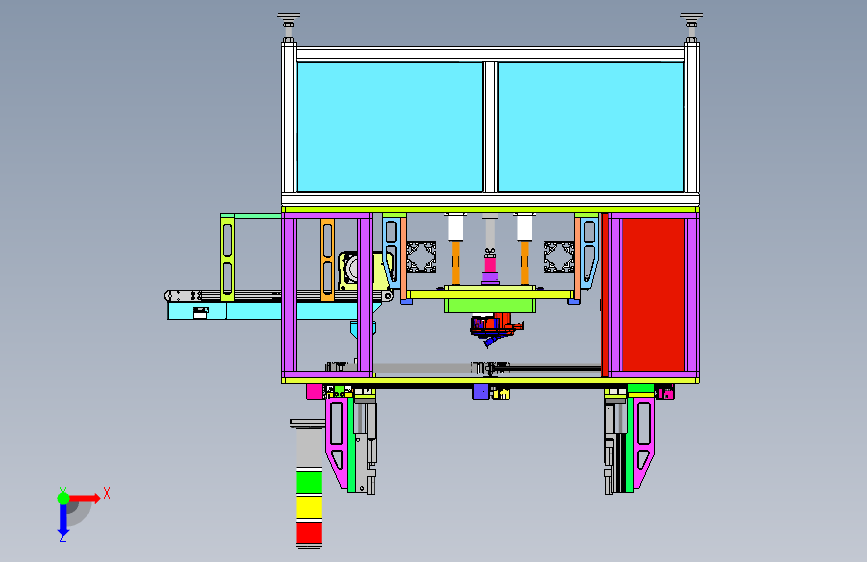Select the red gripper head assembly
The image size is (867, 562).
496,326
